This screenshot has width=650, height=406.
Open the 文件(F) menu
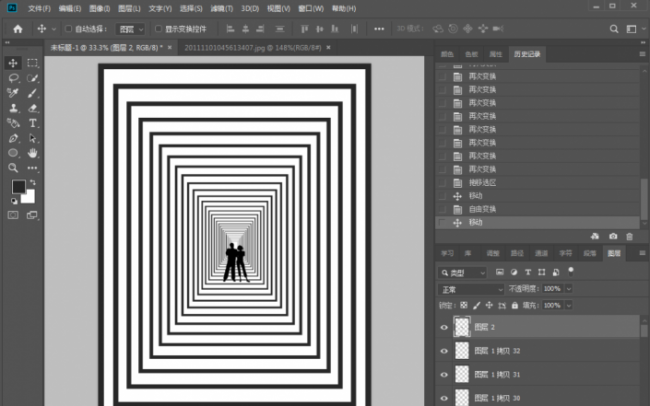point(39,8)
